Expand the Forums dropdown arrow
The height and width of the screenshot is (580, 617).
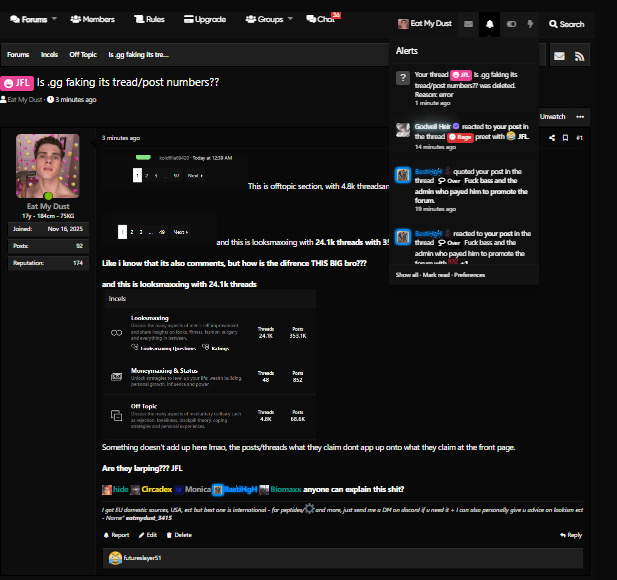[53, 18]
